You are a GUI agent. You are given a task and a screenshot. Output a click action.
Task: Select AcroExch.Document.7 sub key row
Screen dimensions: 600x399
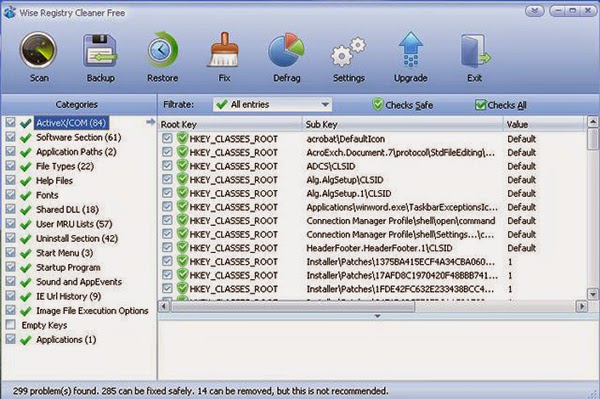400,152
